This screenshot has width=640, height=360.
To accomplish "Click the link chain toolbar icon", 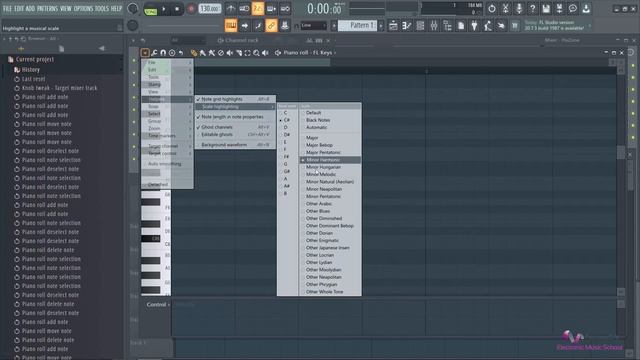I will 271,26.
